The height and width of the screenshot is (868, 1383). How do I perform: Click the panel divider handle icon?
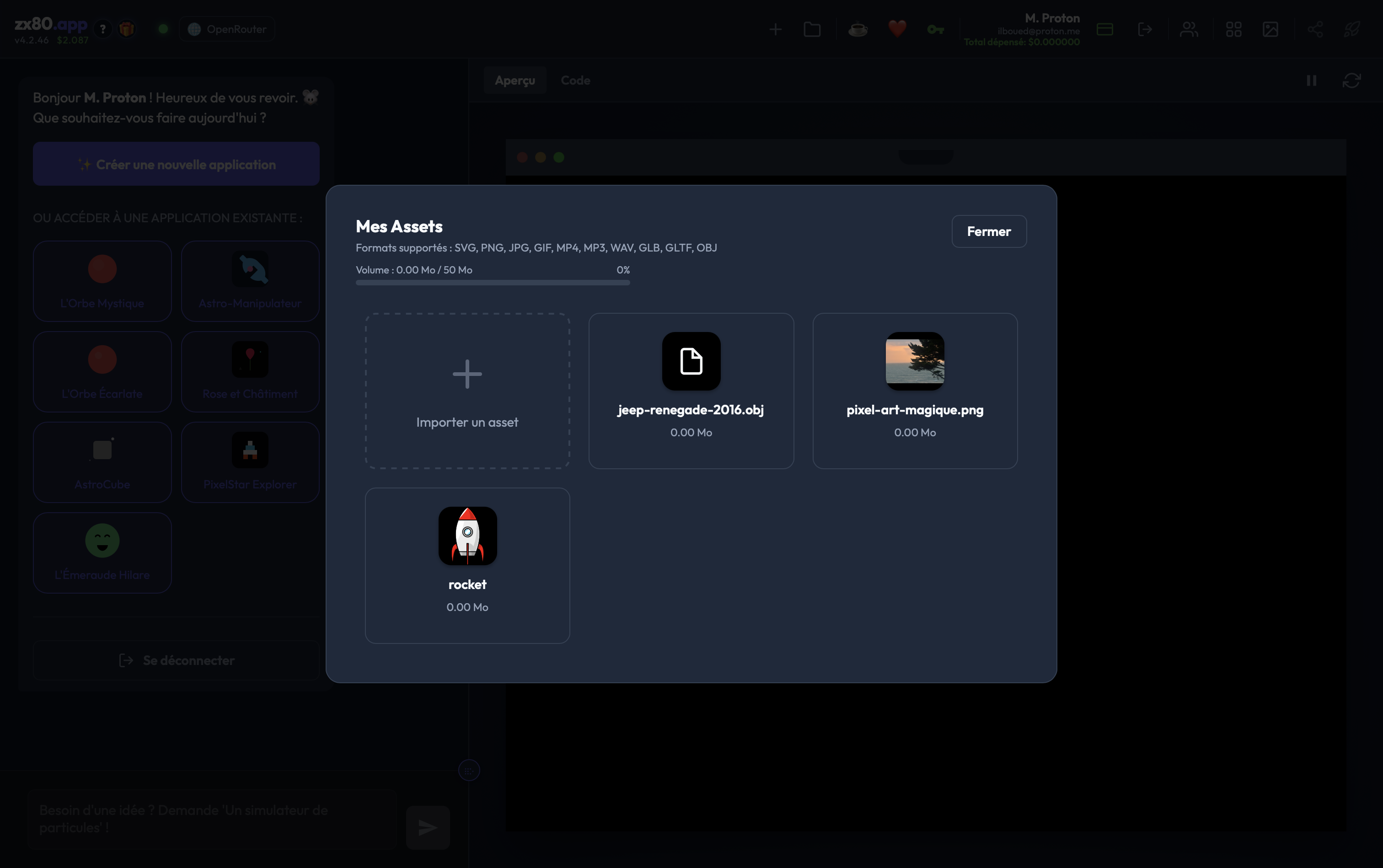click(x=469, y=771)
